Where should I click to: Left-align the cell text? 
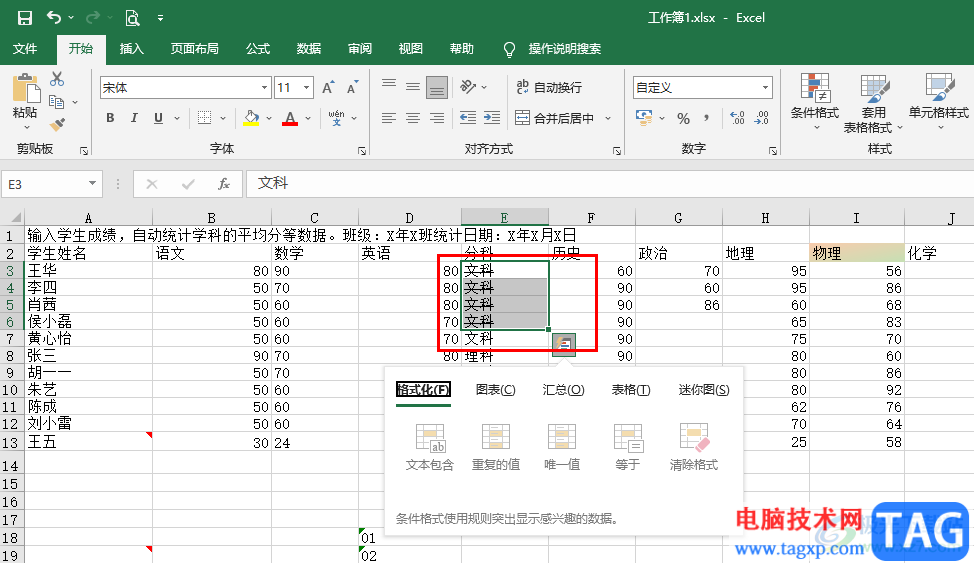pyautogui.click(x=389, y=118)
